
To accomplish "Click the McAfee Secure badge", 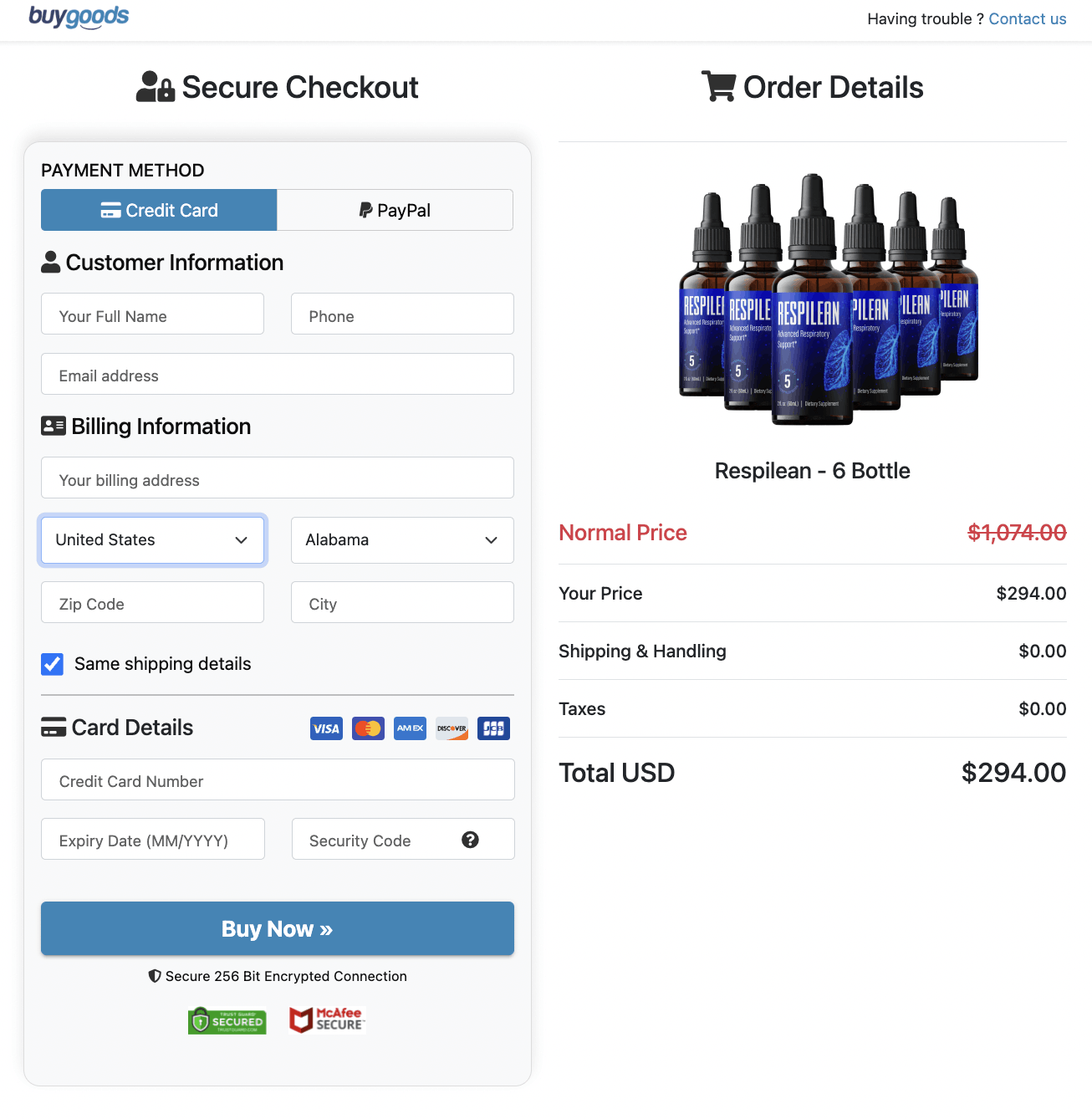I will click(327, 1020).
